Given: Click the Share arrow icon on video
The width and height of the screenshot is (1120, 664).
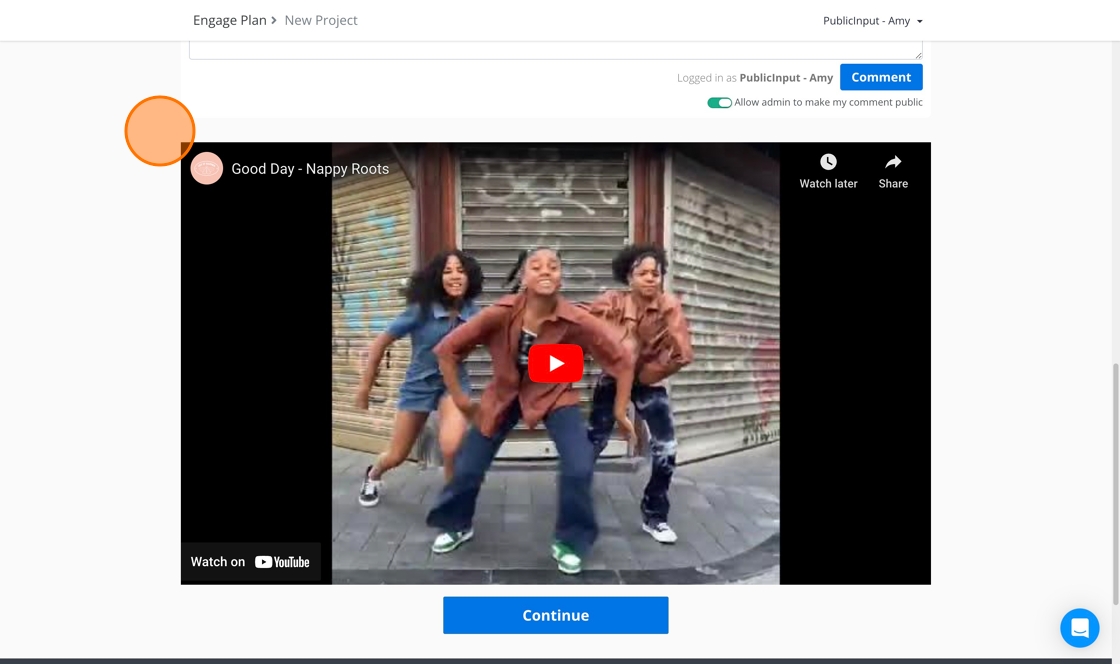Looking at the screenshot, I should point(893,162).
